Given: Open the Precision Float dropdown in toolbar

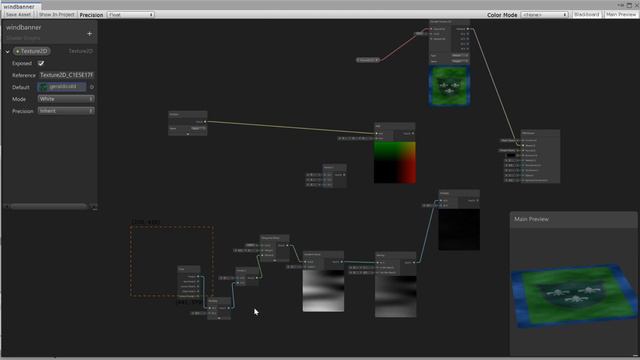Looking at the screenshot, I should (x=130, y=15).
